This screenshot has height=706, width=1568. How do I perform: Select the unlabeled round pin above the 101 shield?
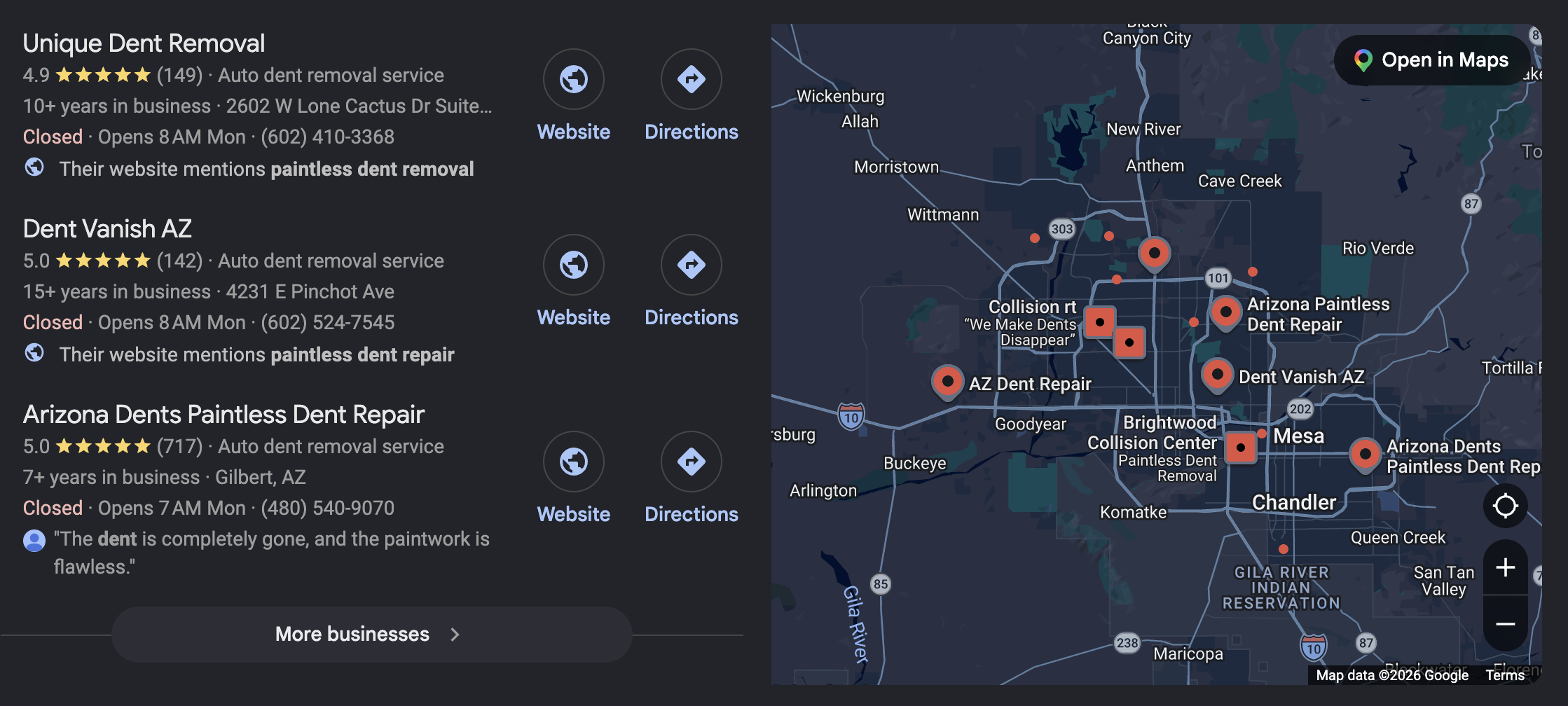[1154, 254]
